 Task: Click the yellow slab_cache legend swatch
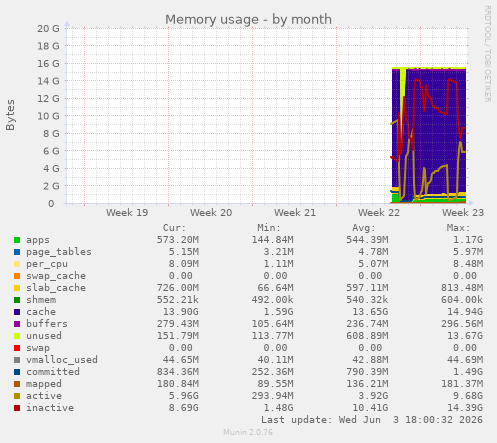click(17, 288)
